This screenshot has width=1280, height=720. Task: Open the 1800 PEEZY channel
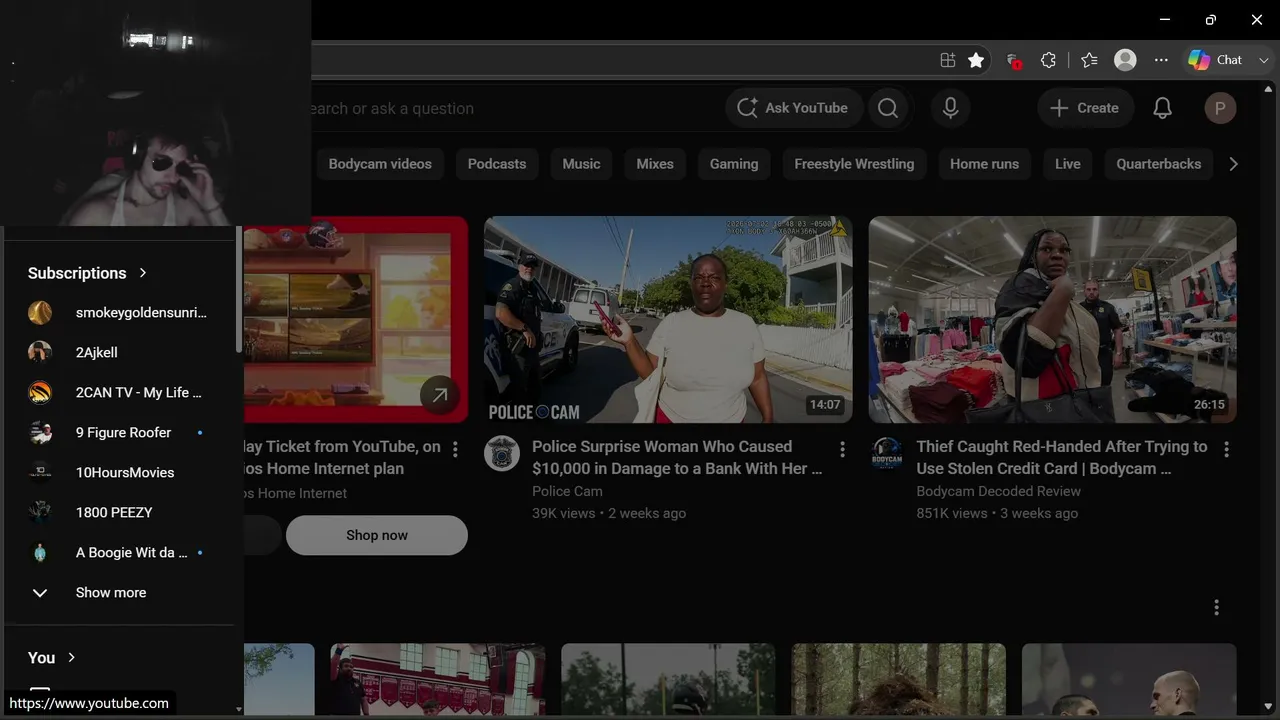(x=120, y=512)
